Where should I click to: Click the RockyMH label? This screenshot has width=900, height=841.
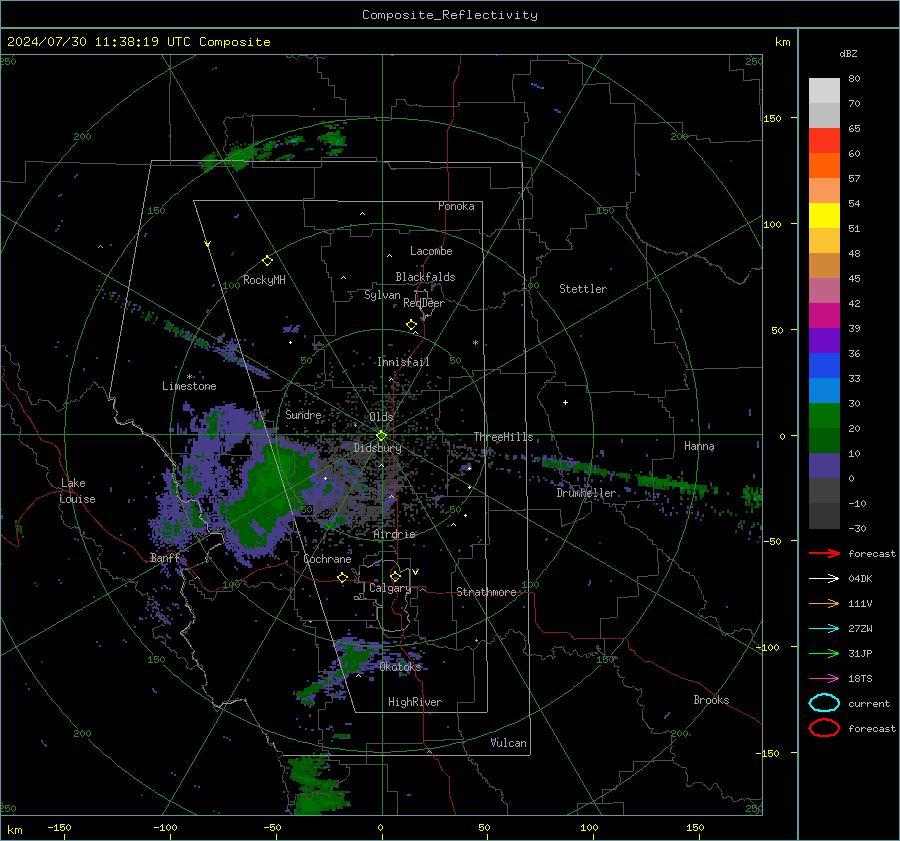pos(264,280)
